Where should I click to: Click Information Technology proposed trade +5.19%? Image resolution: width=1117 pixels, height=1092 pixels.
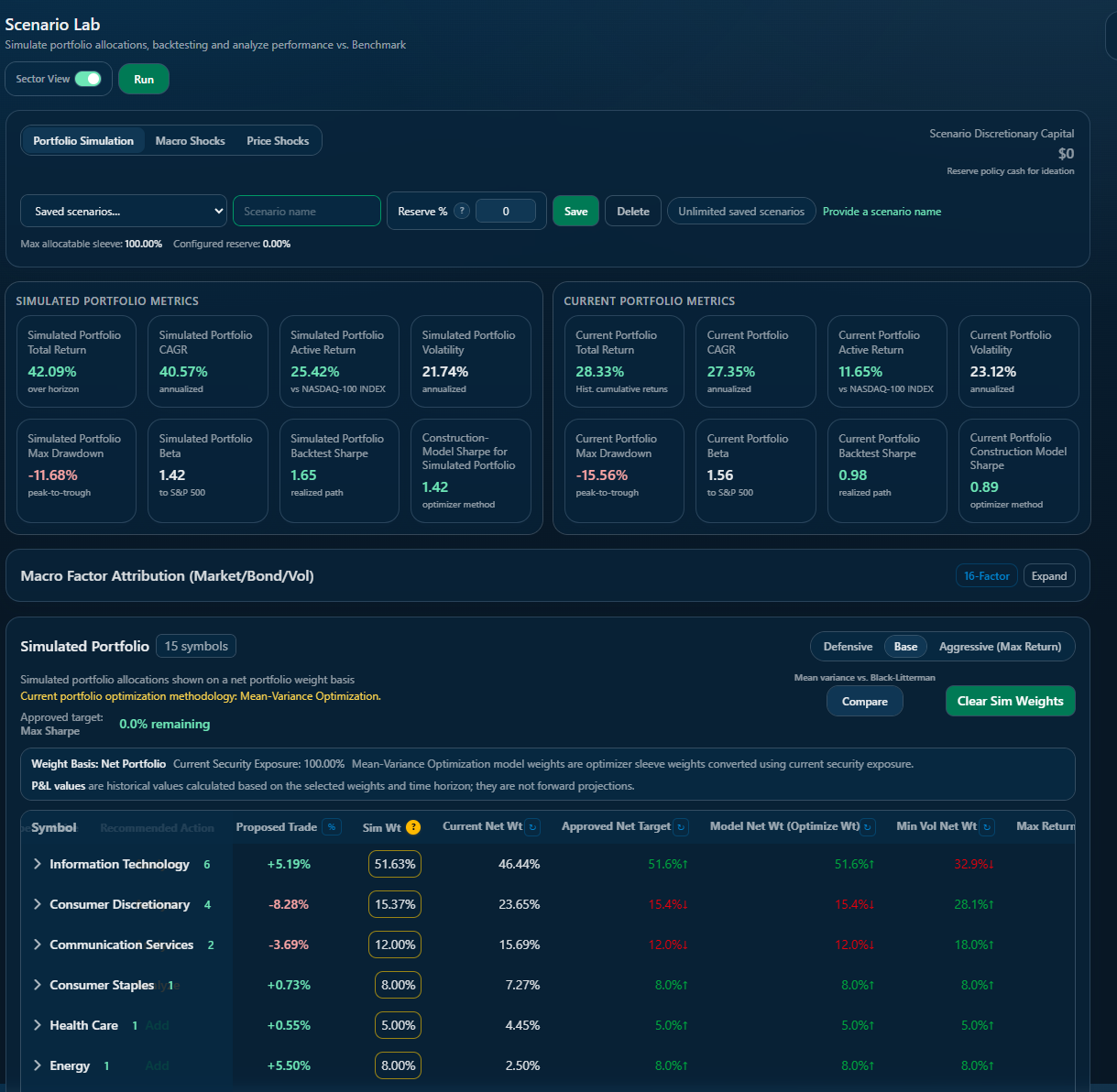(x=289, y=864)
